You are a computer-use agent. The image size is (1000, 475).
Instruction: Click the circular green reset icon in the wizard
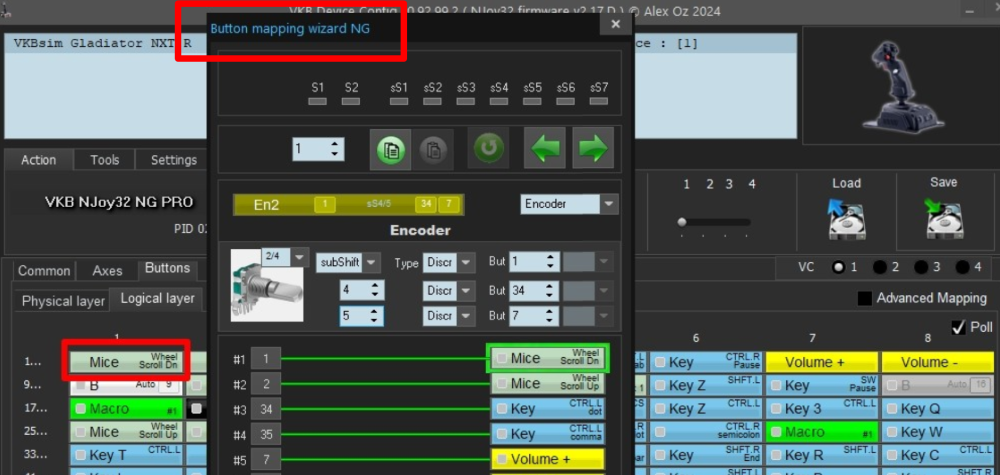pos(489,149)
